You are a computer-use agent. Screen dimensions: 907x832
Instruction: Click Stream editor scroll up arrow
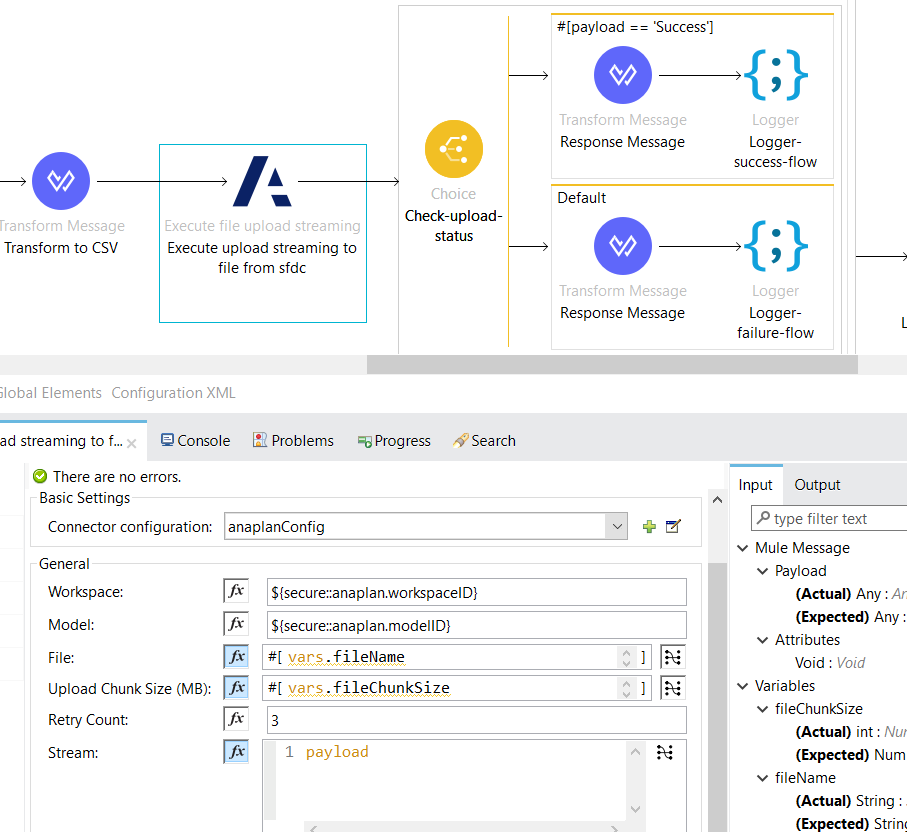point(635,752)
